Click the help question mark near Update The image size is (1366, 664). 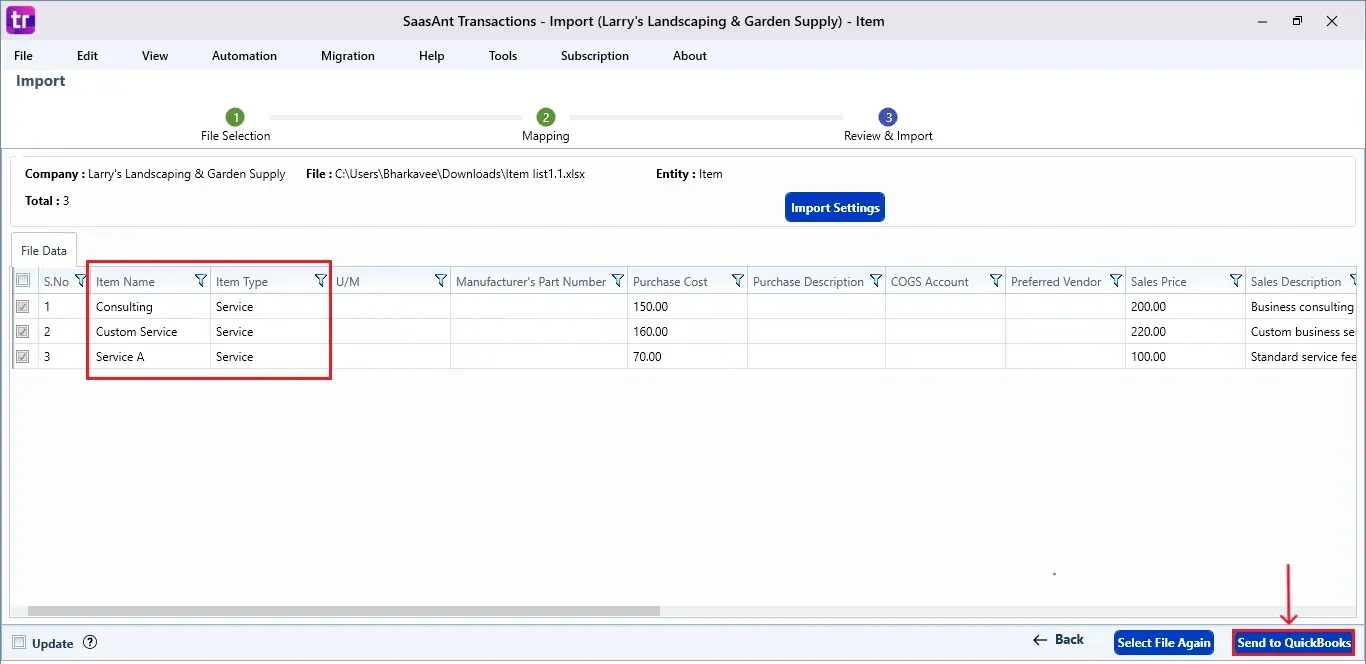89,643
